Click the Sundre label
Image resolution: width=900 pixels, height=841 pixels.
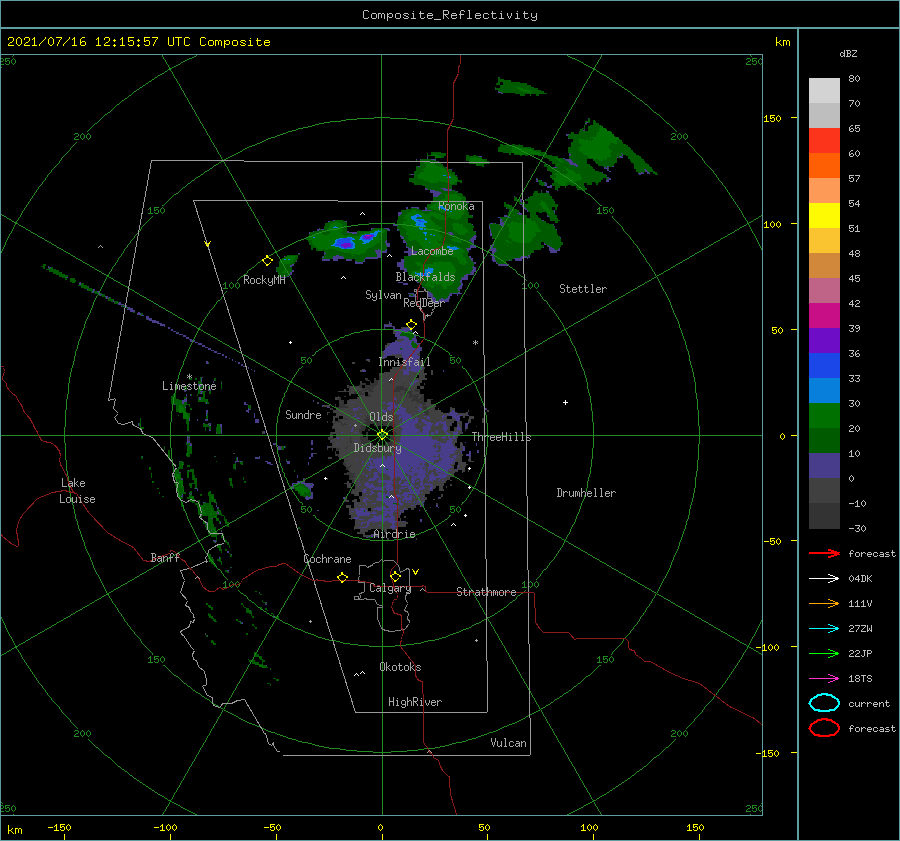click(303, 414)
